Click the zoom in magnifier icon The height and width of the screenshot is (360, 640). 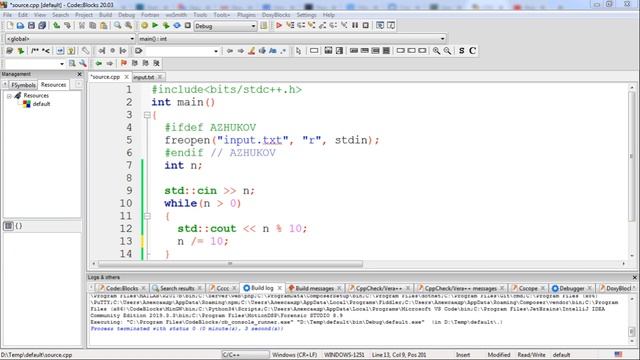tap(436, 51)
